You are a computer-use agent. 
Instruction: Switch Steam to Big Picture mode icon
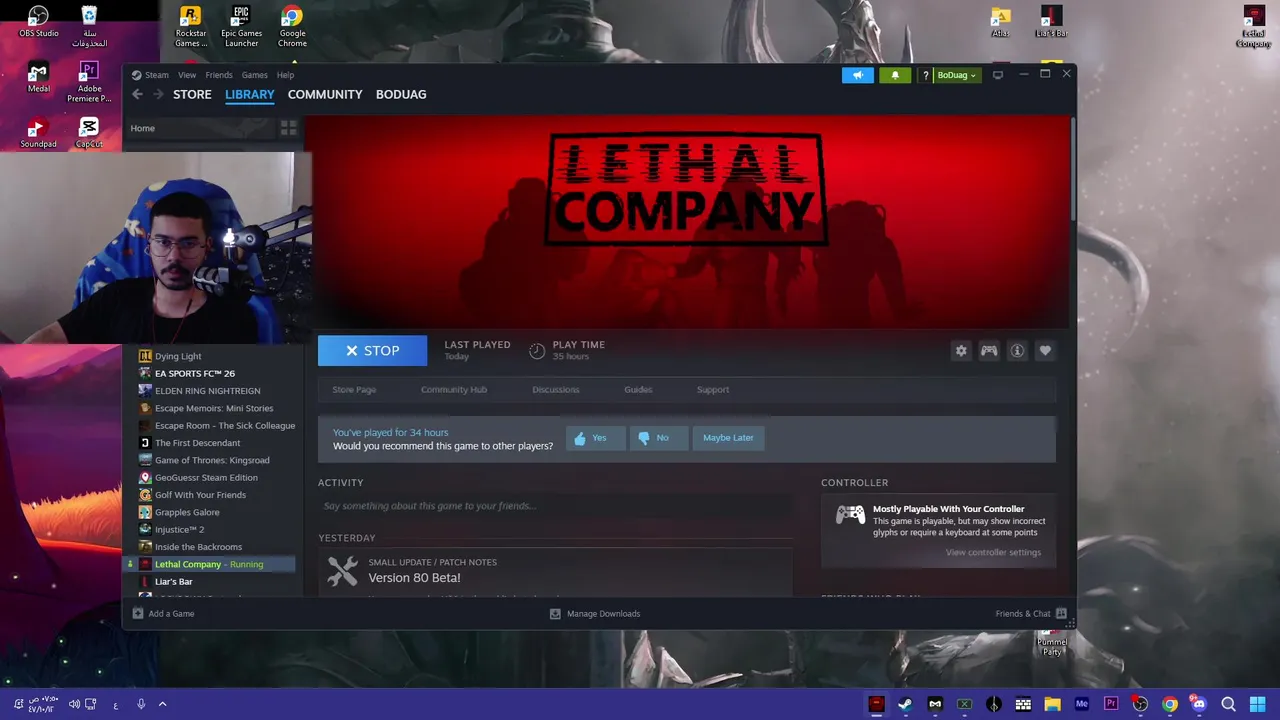click(998, 75)
